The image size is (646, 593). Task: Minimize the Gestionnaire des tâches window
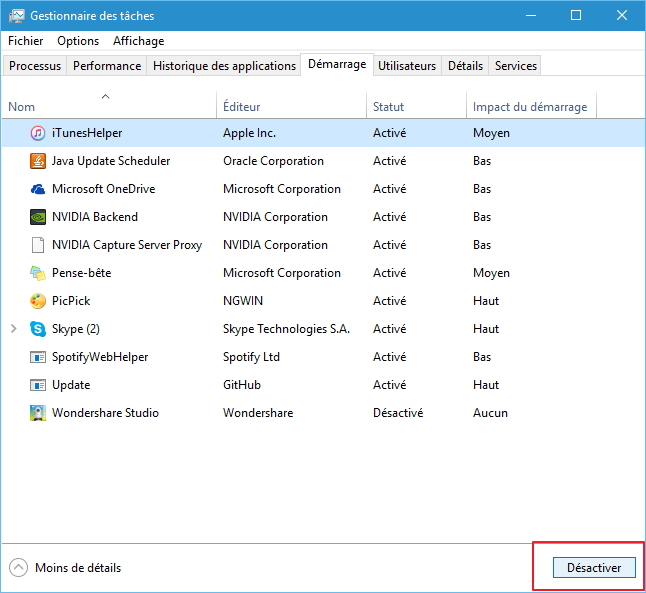pos(531,16)
